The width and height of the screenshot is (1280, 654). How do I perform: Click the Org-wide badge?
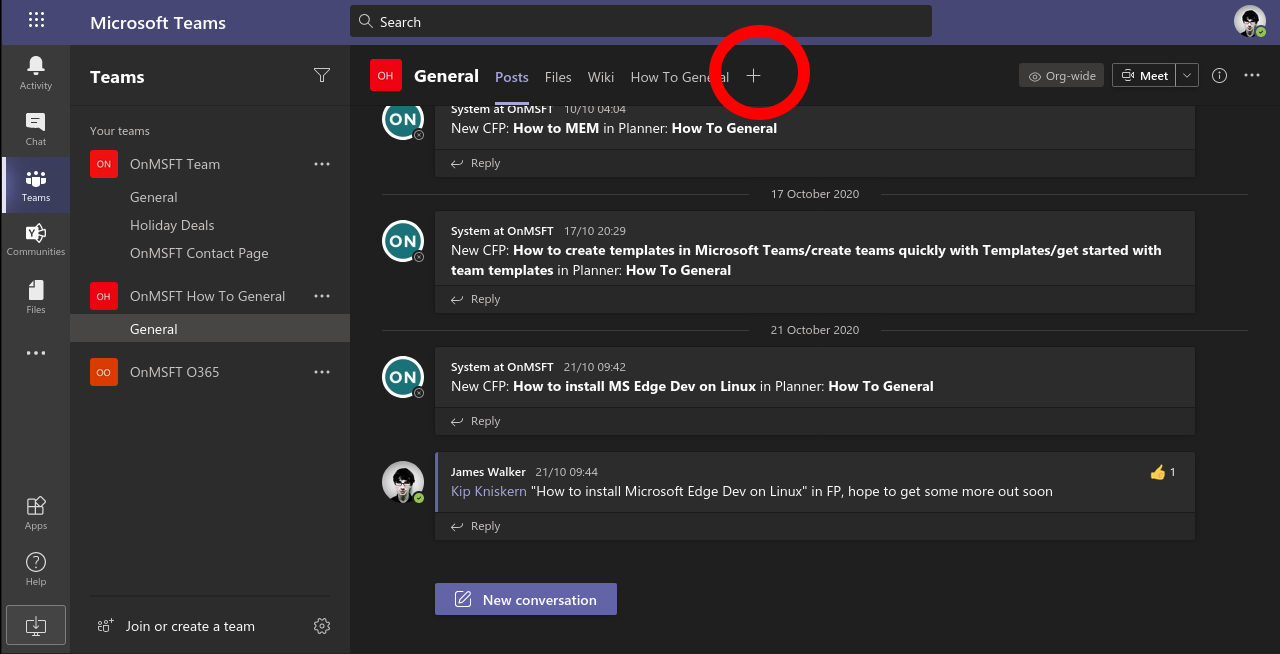tap(1061, 75)
